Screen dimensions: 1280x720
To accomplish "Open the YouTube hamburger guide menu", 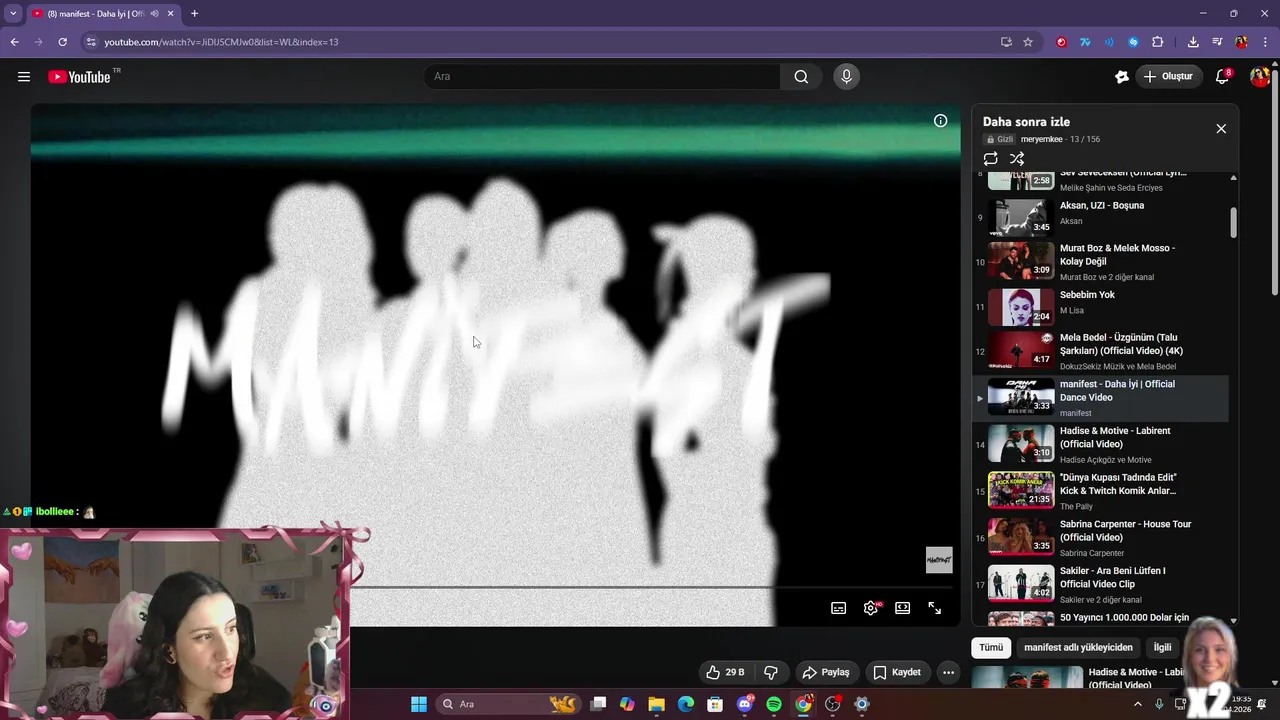I will [x=24, y=77].
